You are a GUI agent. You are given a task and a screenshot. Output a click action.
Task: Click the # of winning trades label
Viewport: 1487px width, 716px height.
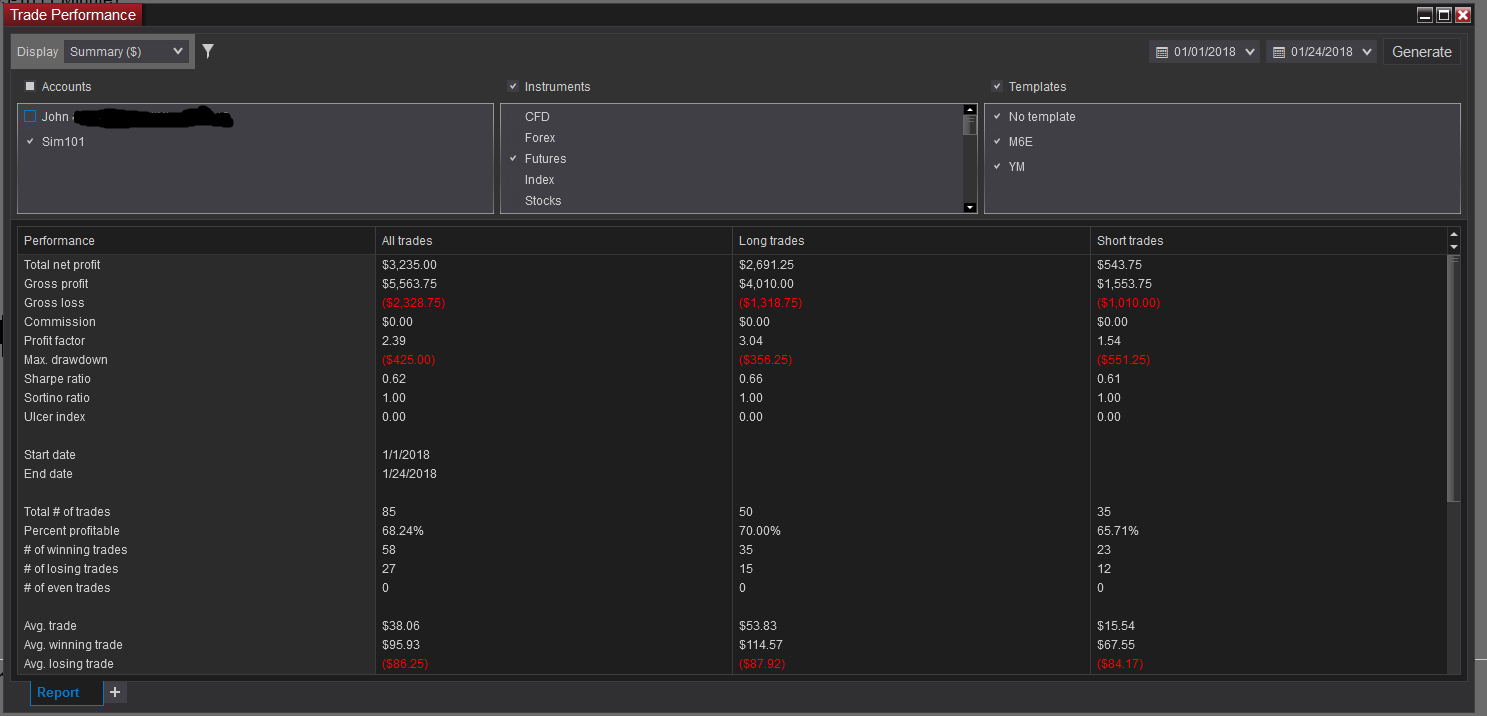pos(76,550)
